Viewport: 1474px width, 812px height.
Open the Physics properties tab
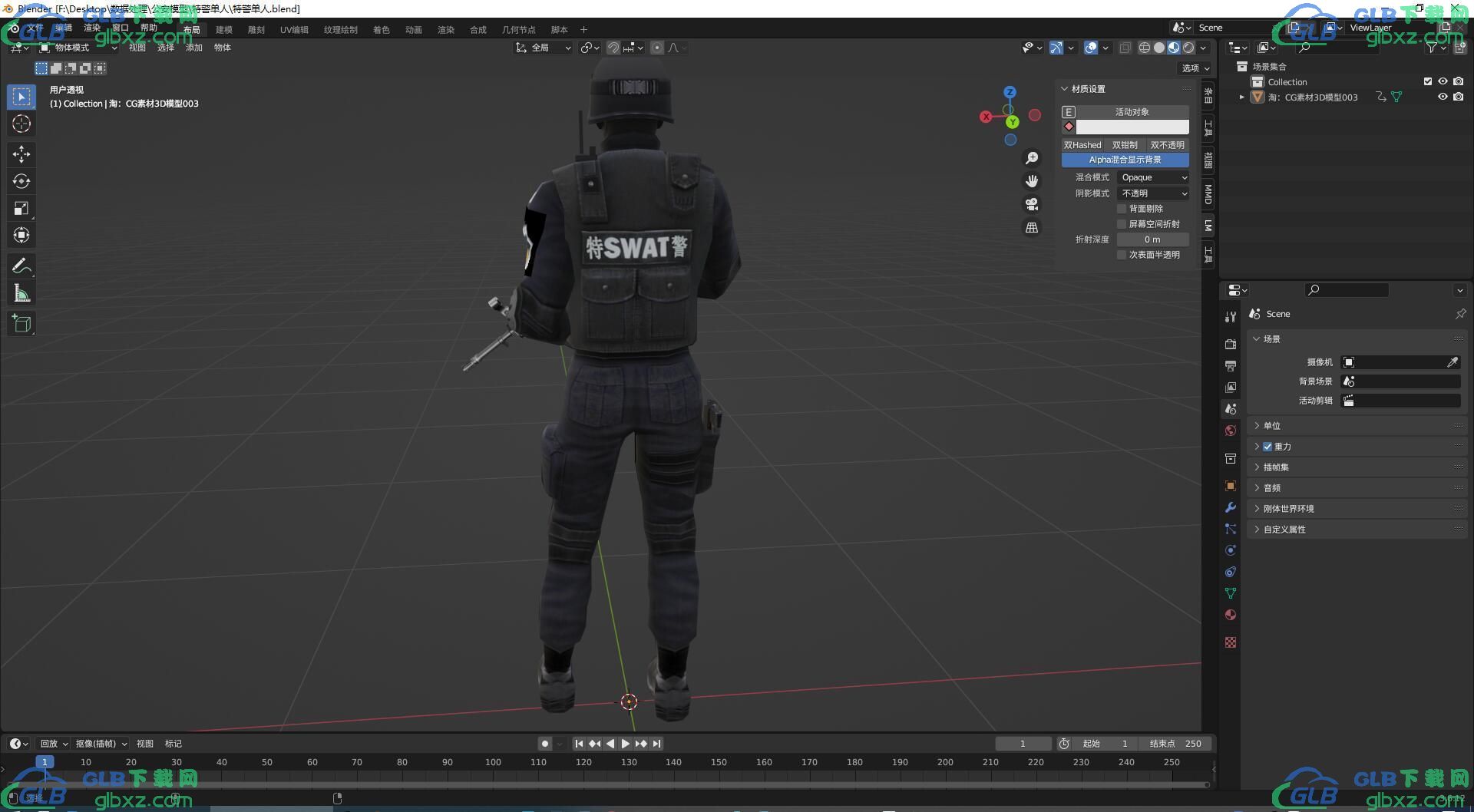[1231, 550]
